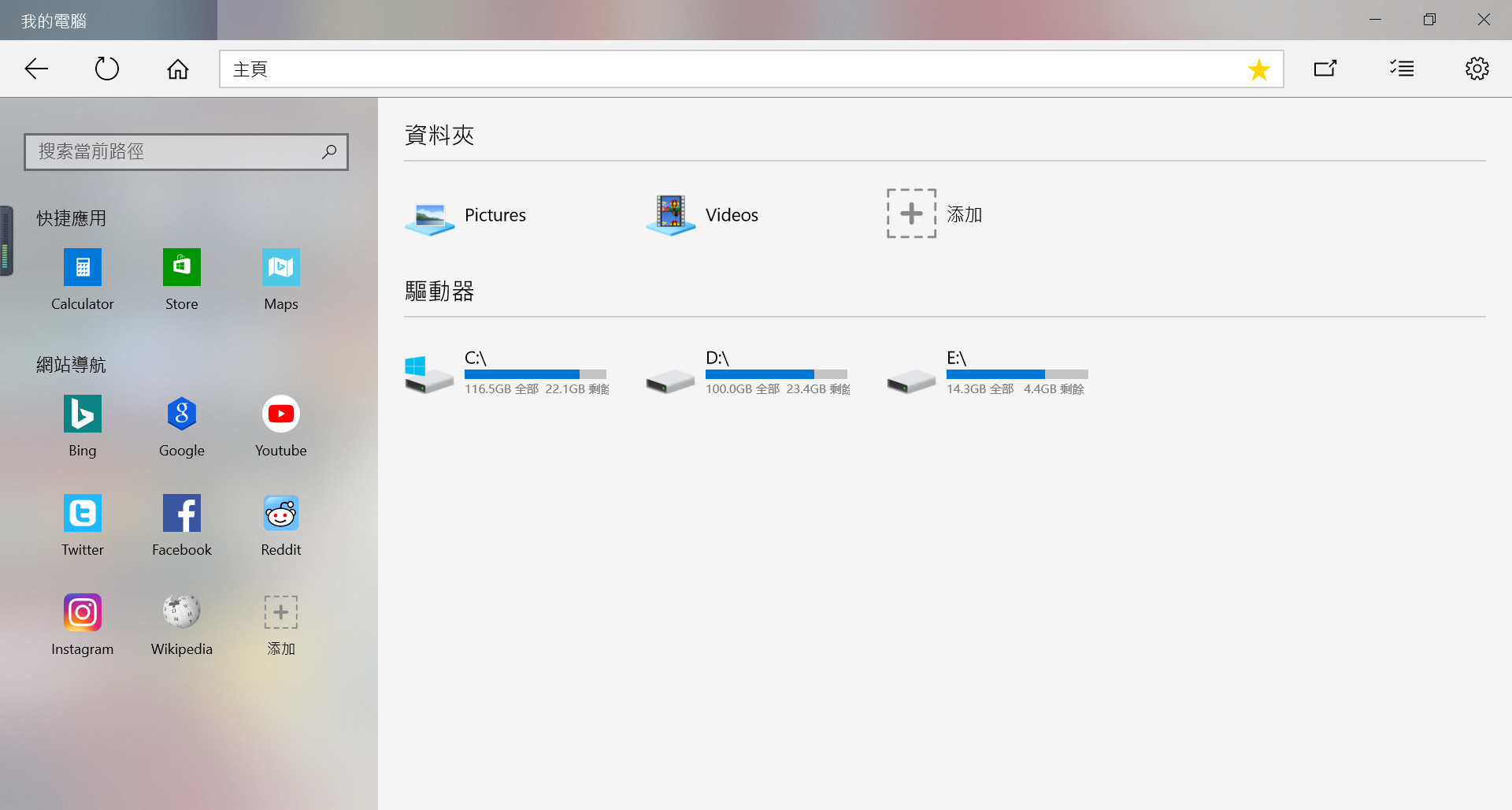
Task: Focus the 搜索當前路徑 search field
Action: (186, 151)
